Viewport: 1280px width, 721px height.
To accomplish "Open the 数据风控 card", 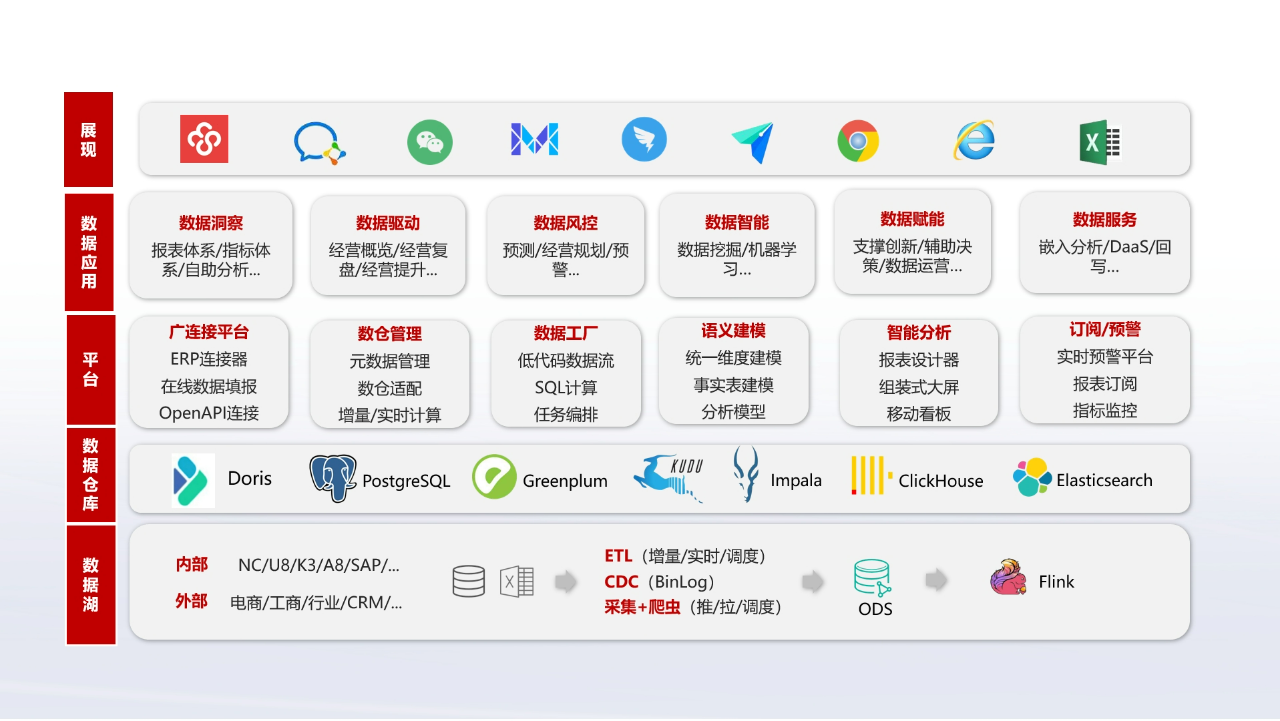I will (566, 245).
